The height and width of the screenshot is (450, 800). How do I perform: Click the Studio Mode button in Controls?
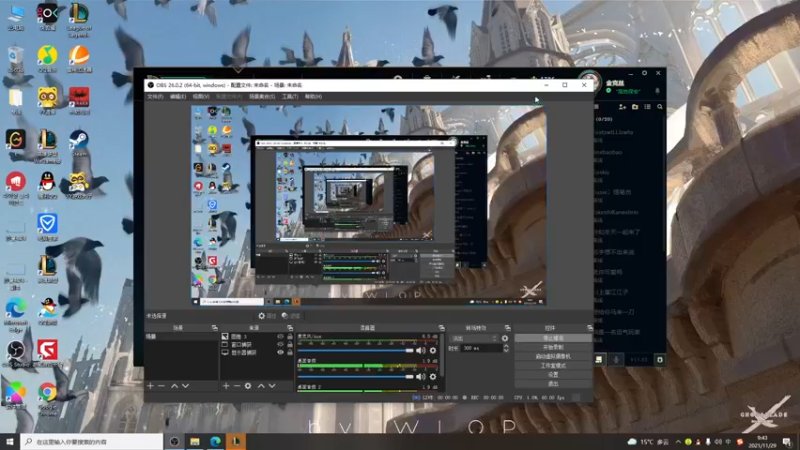(x=553, y=366)
